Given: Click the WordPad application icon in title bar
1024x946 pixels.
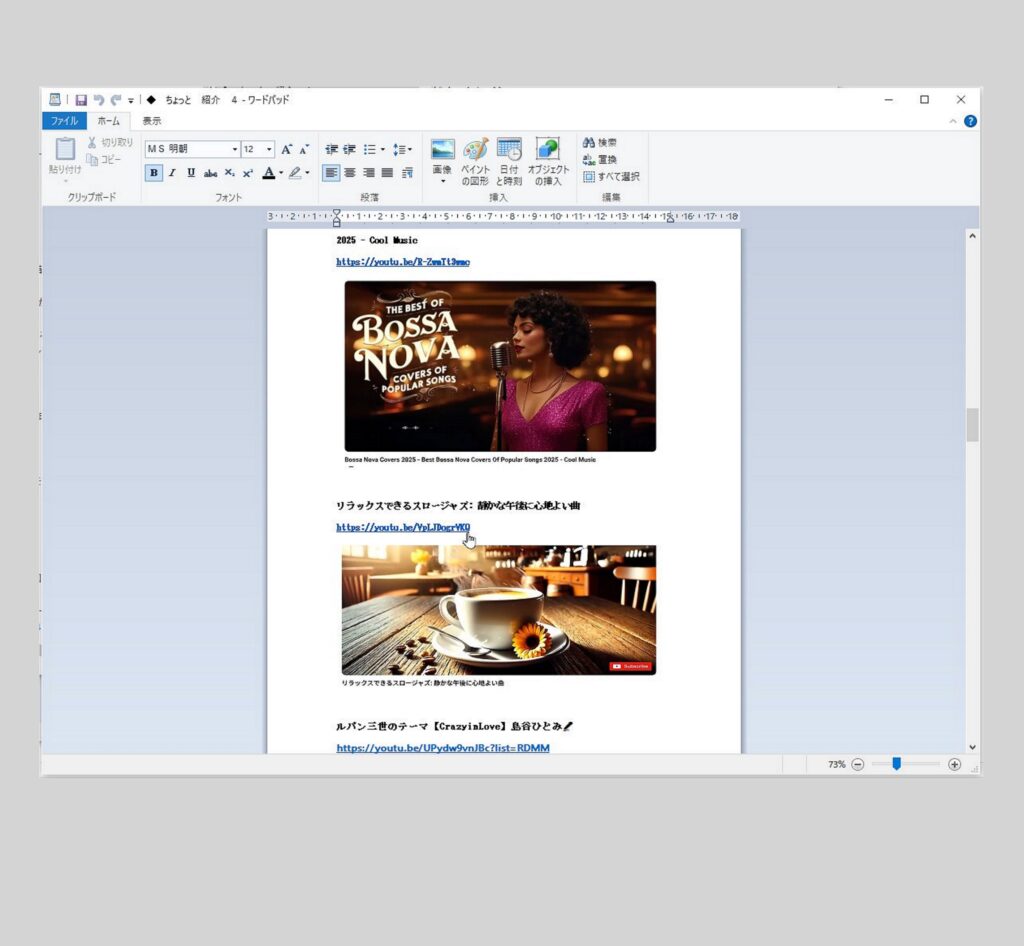Looking at the screenshot, I should (55, 99).
